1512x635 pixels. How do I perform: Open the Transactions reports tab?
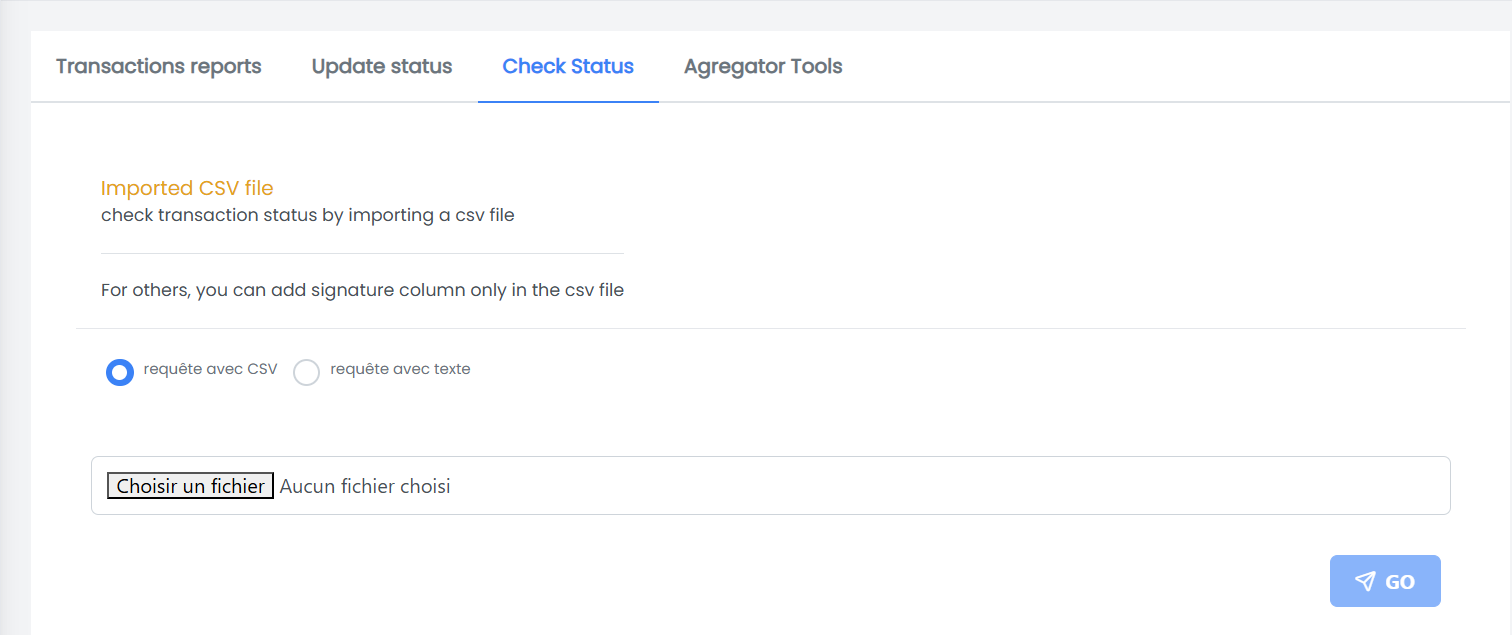159,66
